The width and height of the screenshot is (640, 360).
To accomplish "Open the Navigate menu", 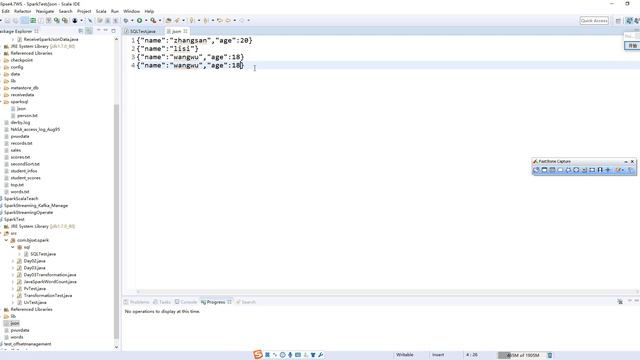I will (x=45, y=11).
